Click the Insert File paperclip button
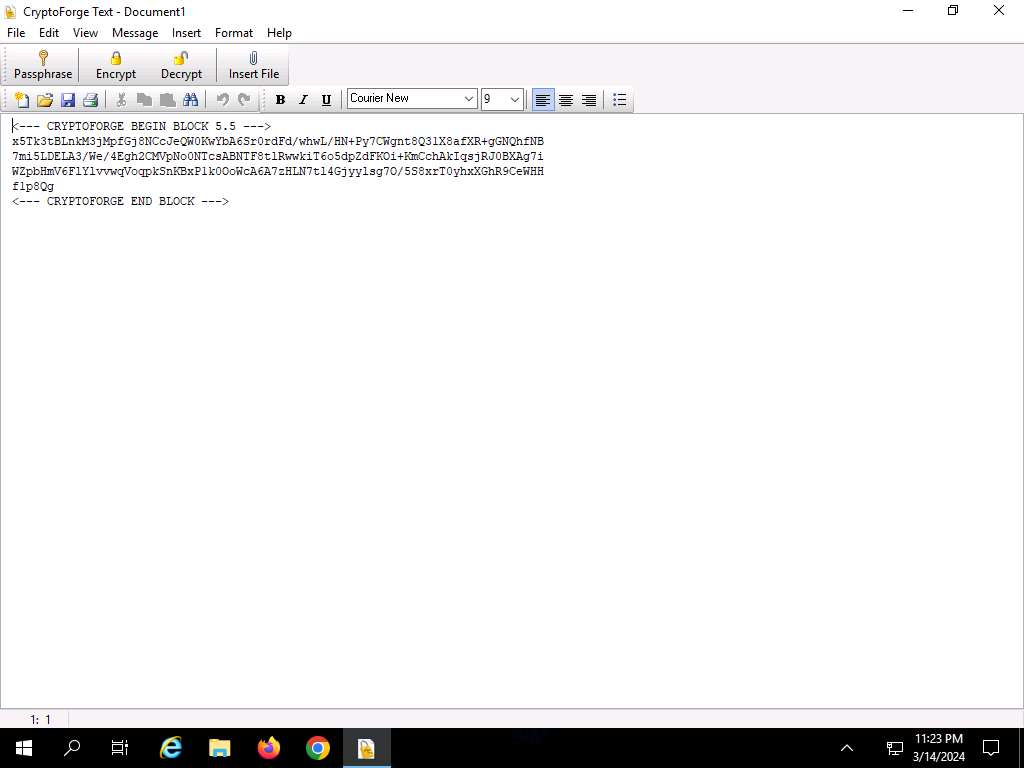This screenshot has width=1024, height=768. pyautogui.click(x=254, y=66)
